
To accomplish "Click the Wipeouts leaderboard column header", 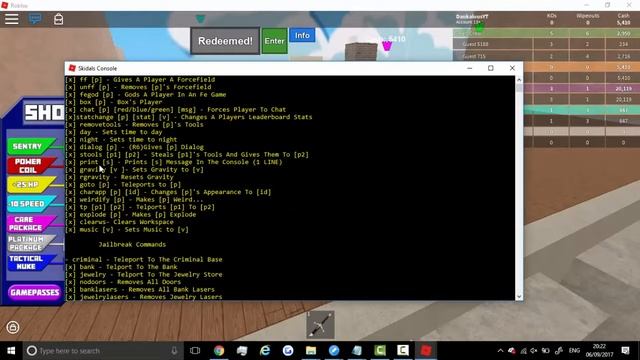I will (x=587, y=16).
